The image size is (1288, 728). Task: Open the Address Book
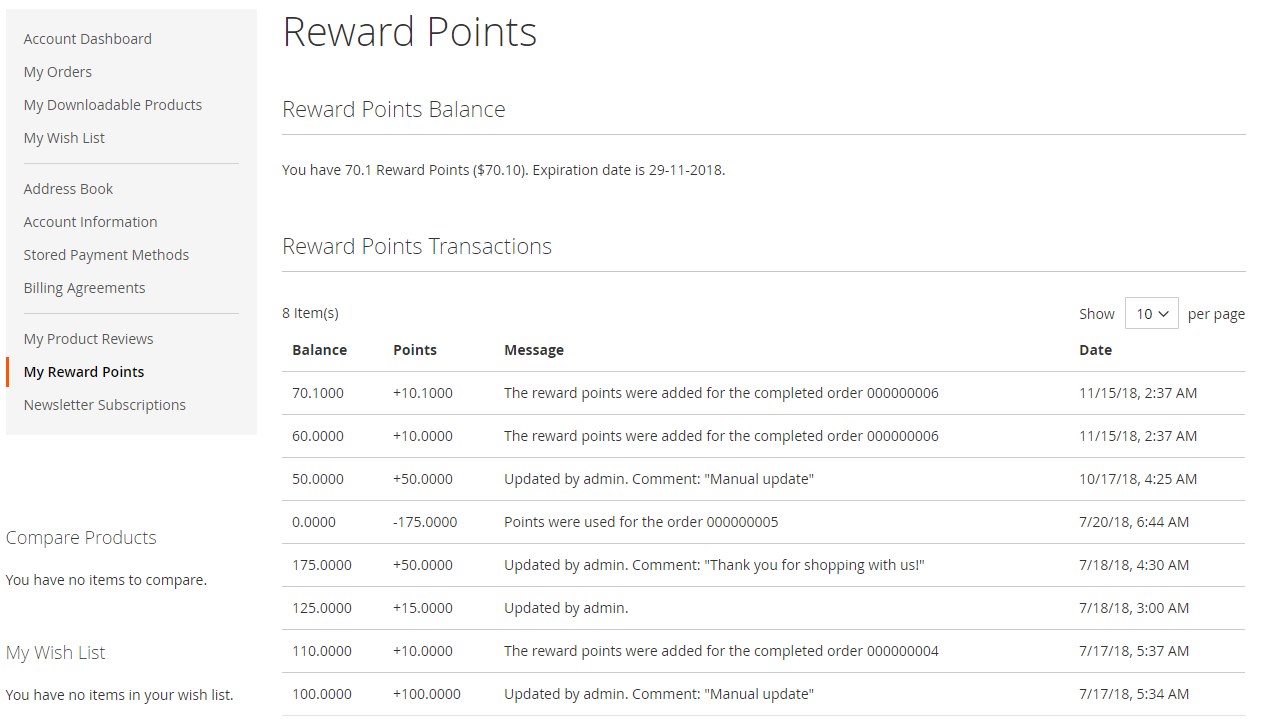68,189
